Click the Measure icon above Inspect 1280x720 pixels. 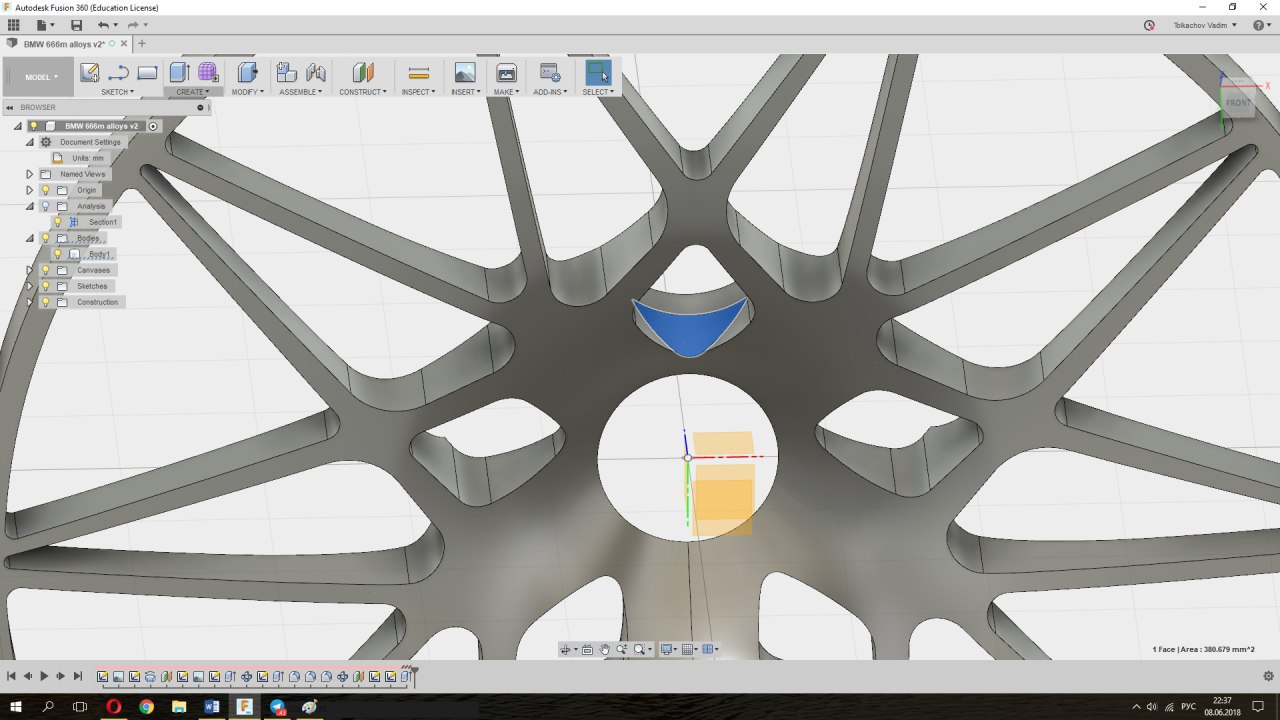418,72
